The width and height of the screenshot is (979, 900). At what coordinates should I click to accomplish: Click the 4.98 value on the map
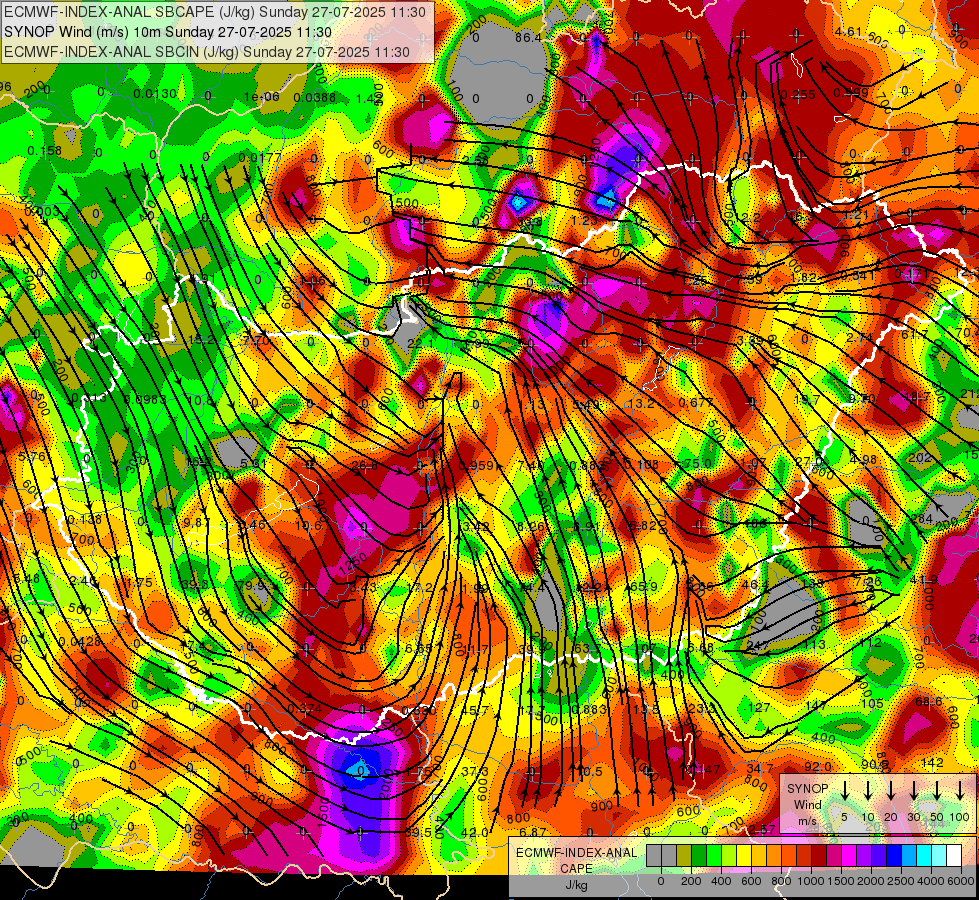click(x=863, y=459)
